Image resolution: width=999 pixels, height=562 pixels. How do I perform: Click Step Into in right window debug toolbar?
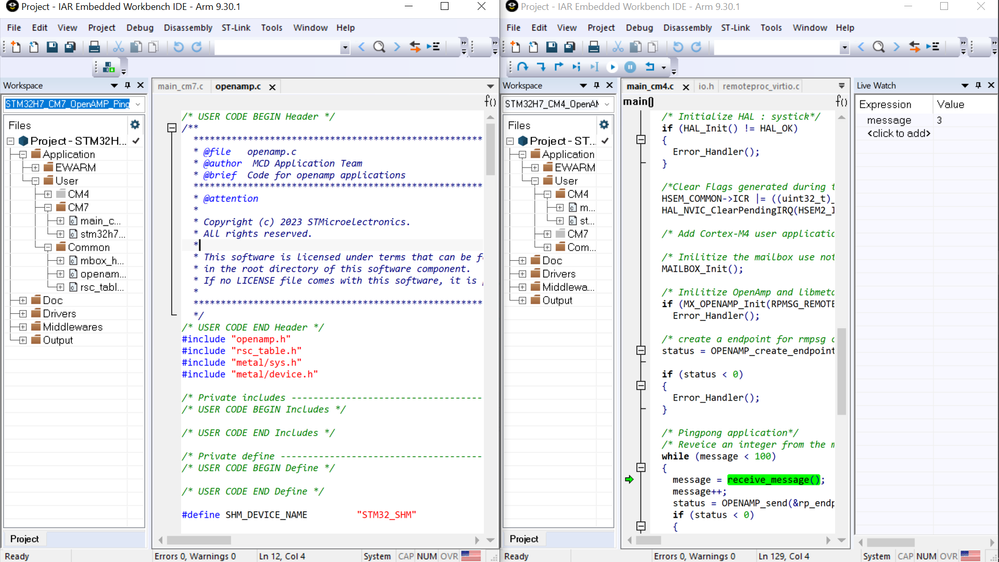(541, 67)
